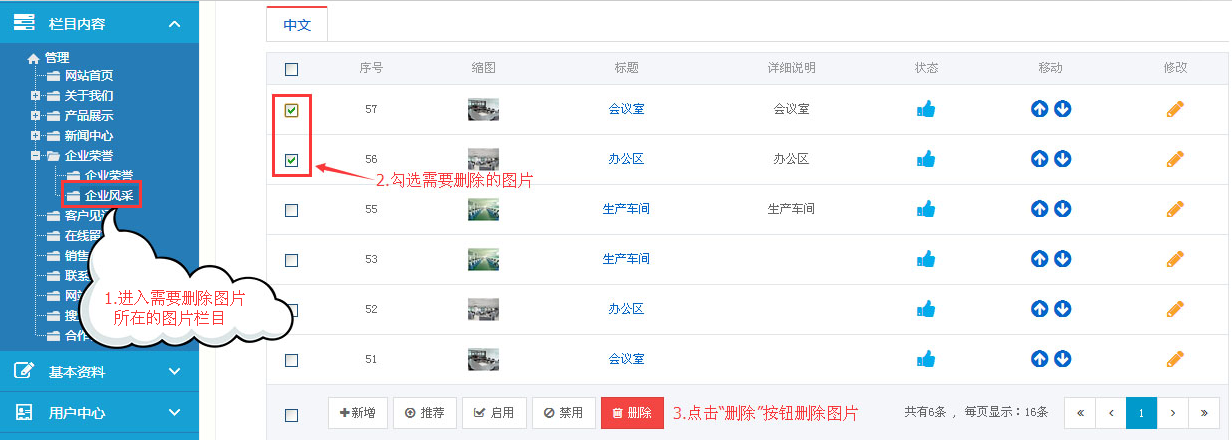Click the move-down arrow for row 57
Viewport: 1232px width, 440px height.
(x=1062, y=109)
